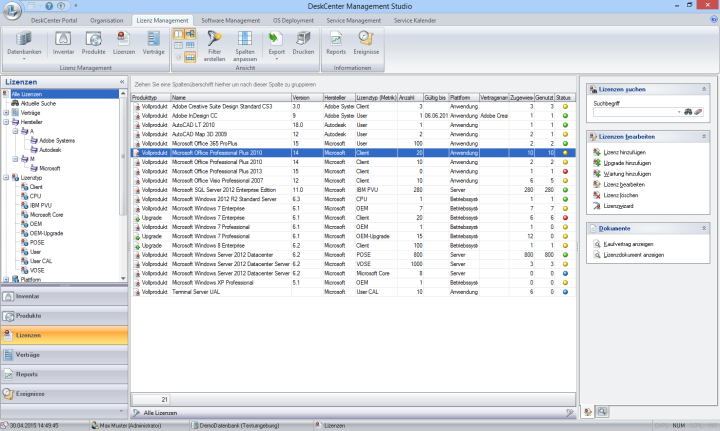Open the Inventar ribbon icon
This screenshot has height=431, width=720.
coord(63,42)
